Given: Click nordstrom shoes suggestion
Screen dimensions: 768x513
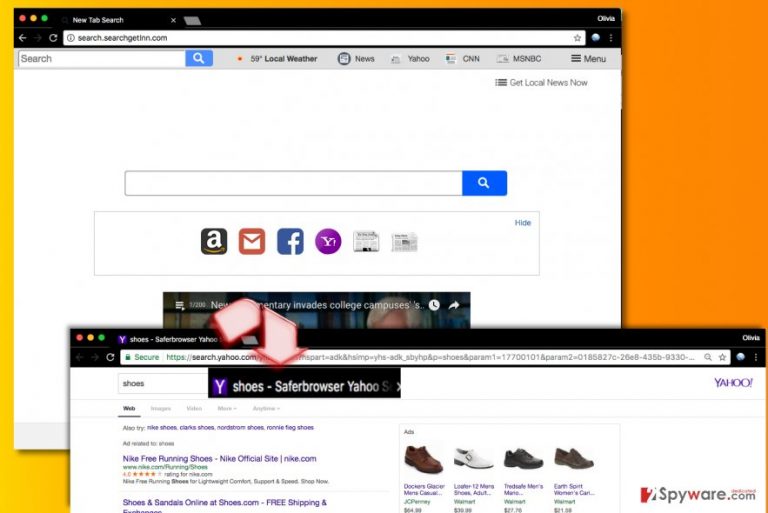Looking at the screenshot, I should click(x=240, y=428).
